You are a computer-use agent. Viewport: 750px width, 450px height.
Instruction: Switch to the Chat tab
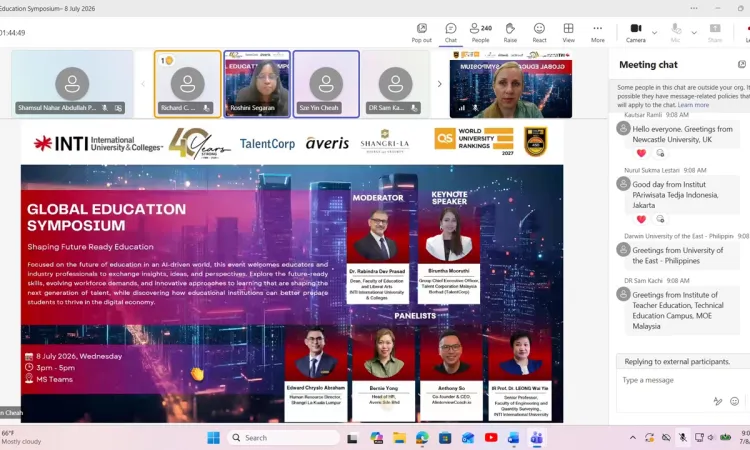tap(451, 33)
